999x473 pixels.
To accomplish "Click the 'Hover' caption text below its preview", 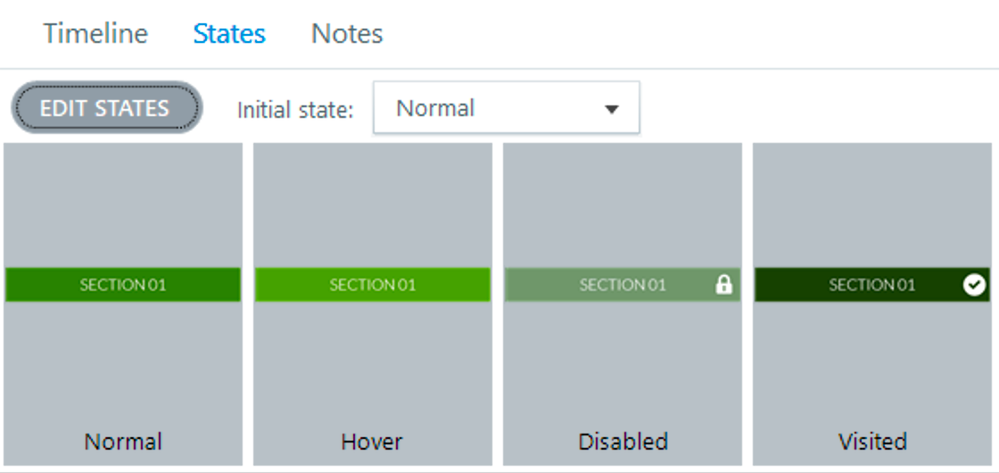I will click(x=372, y=441).
